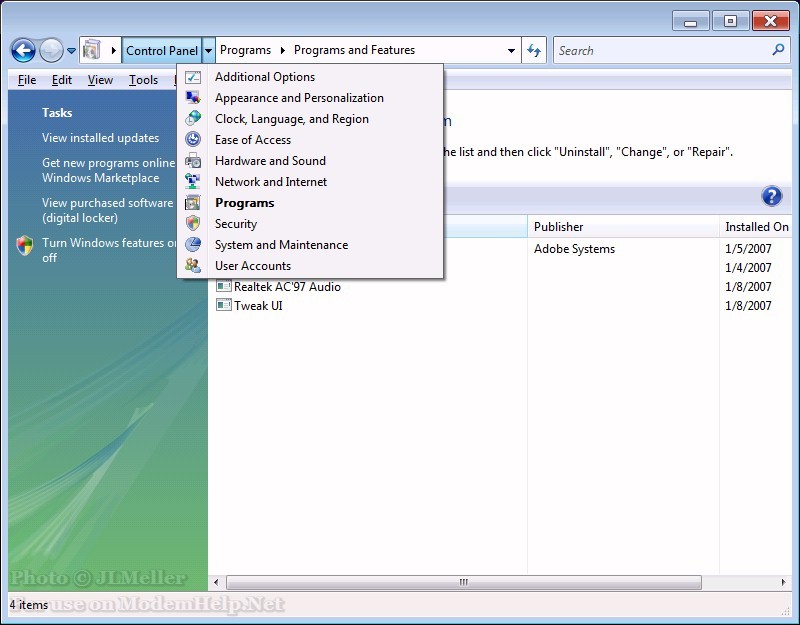Click the 1/5/2007 install date cell

click(748, 248)
